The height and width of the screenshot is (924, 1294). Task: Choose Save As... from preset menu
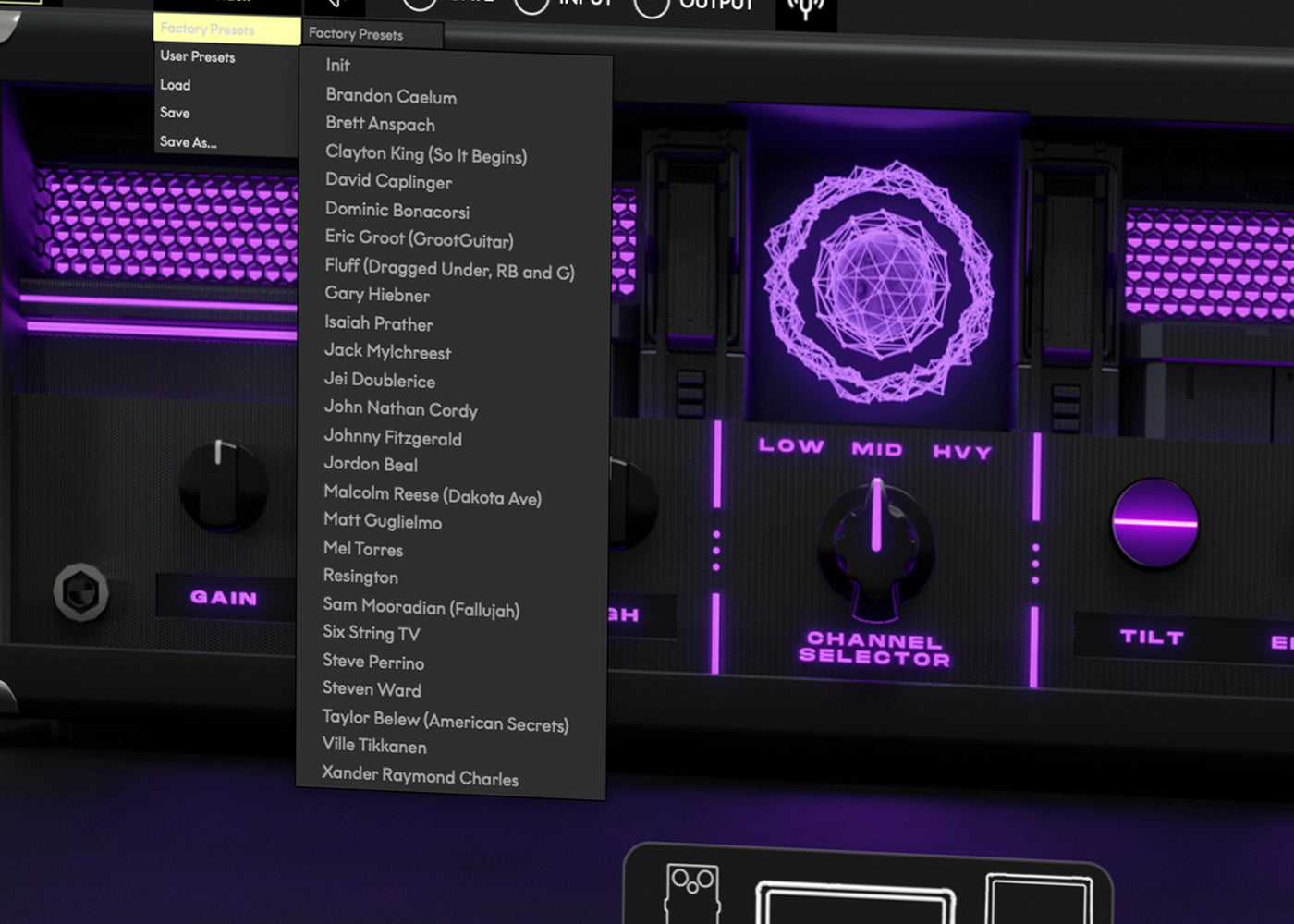(x=189, y=142)
